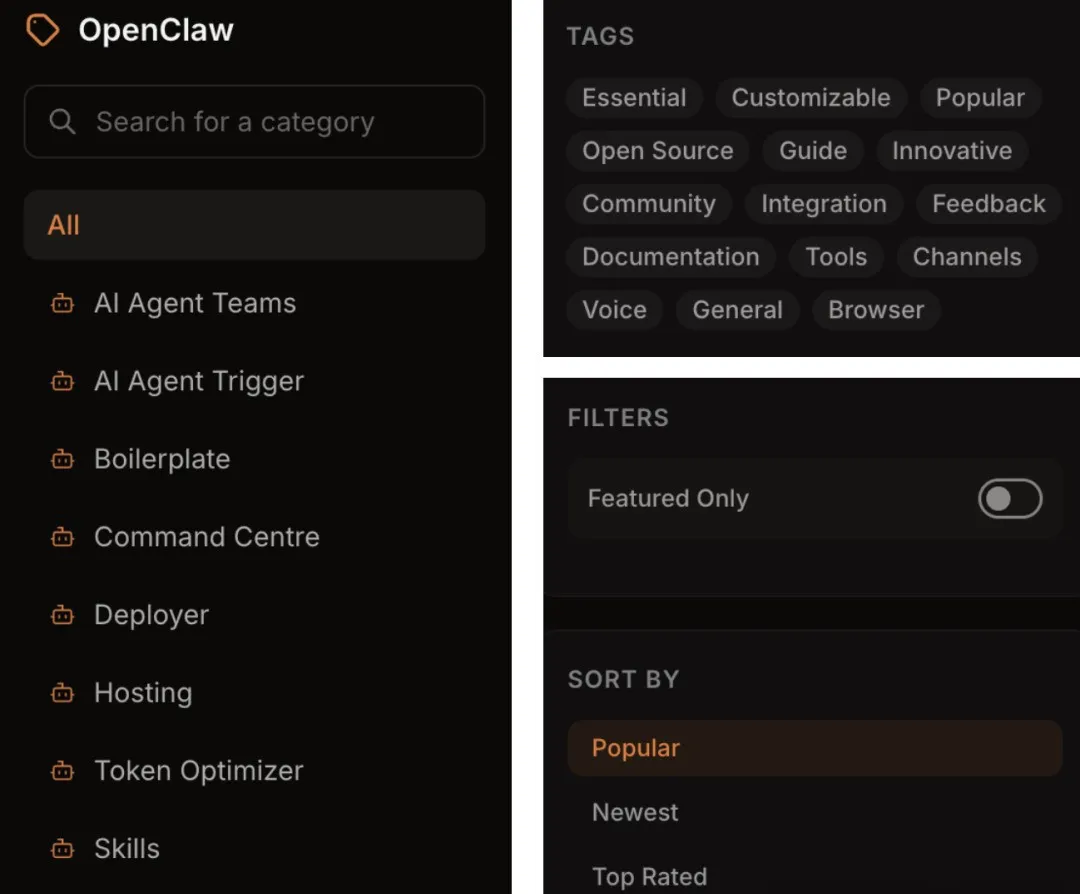Viewport: 1080px width, 894px height.
Task: Click the OpenClaw tag logo icon
Action: 42,30
